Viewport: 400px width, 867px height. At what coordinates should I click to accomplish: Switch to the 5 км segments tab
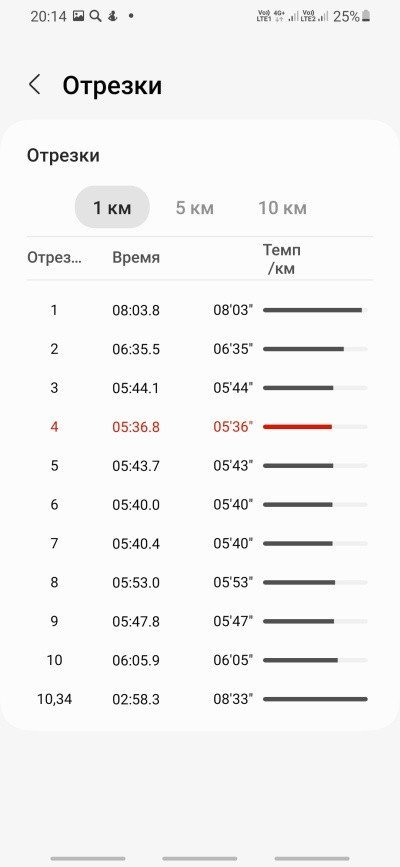[194, 208]
